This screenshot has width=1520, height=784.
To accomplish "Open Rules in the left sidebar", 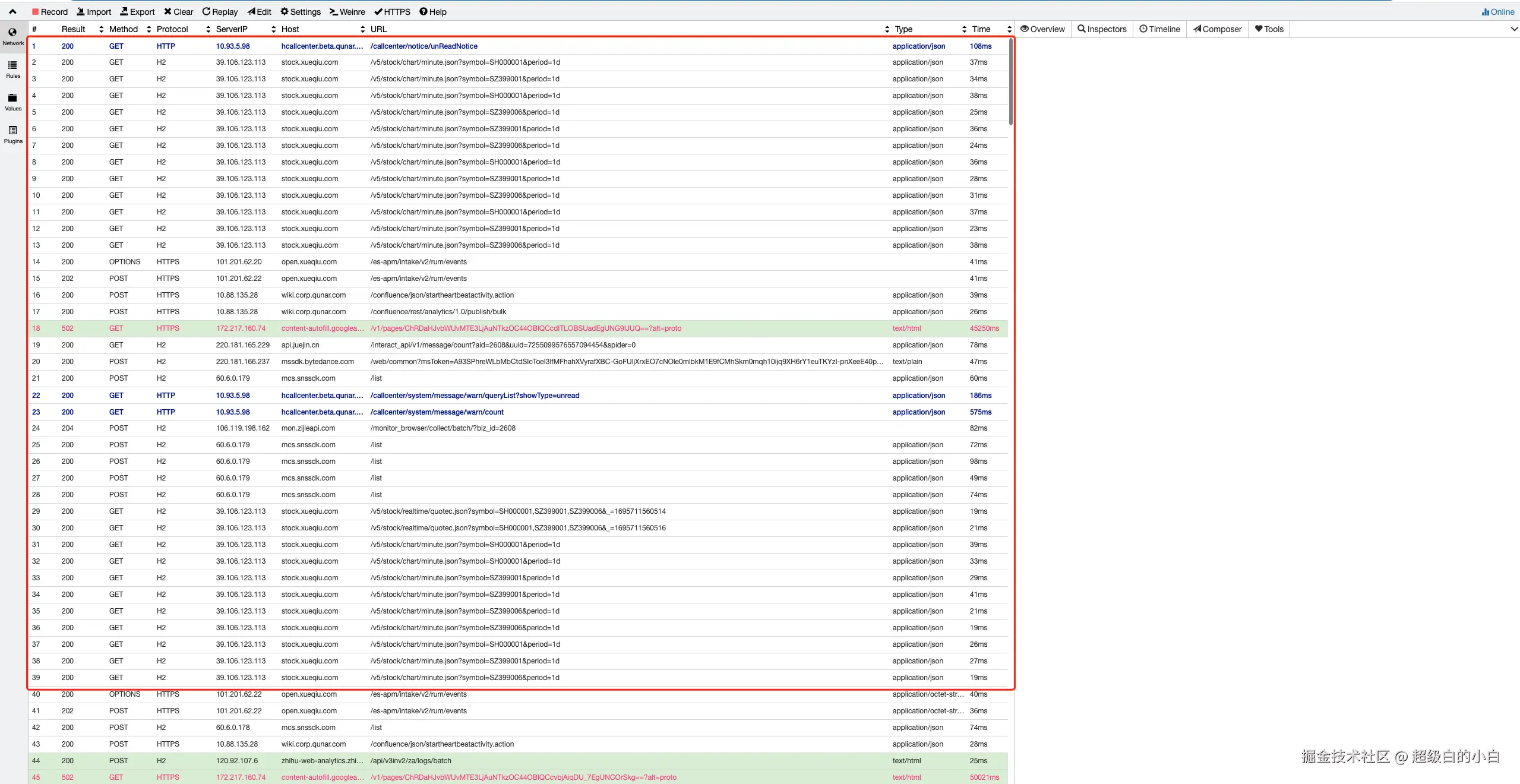I will pos(13,69).
